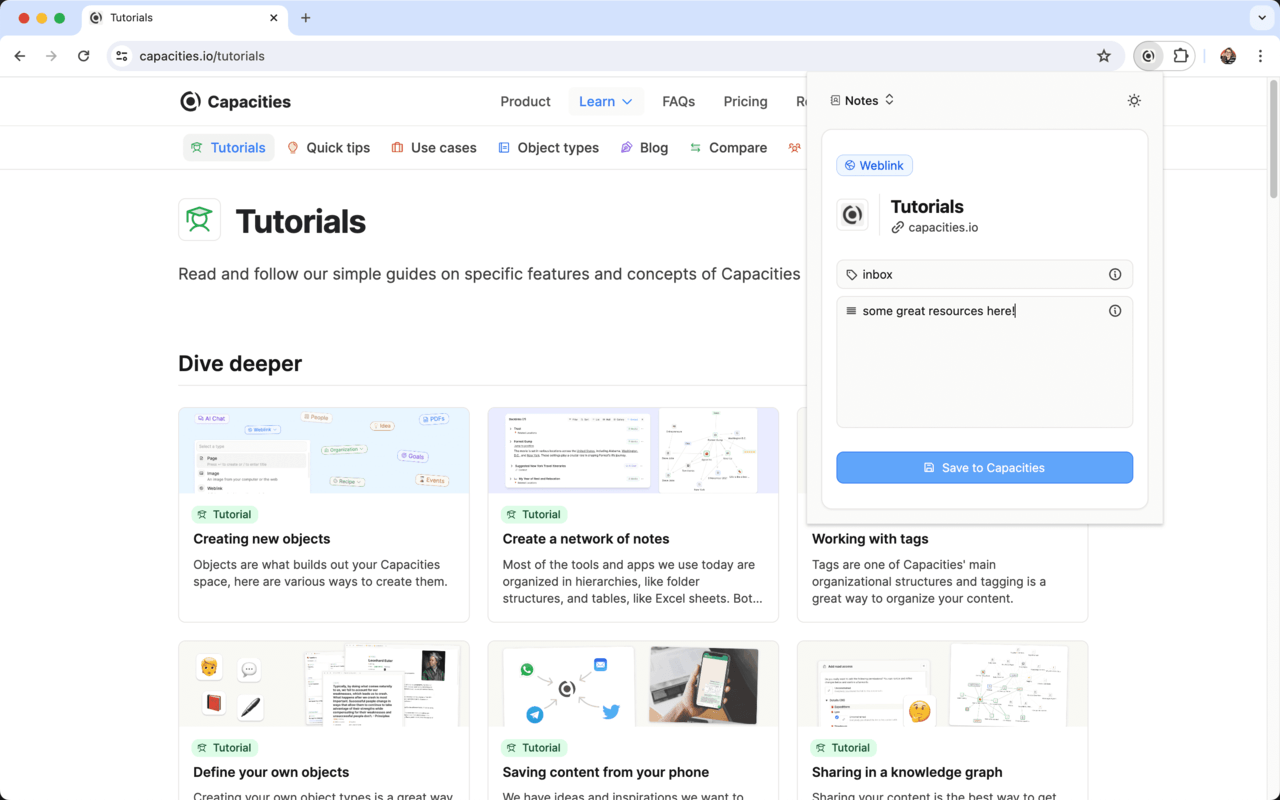Click Saving content from your phone title

point(606,772)
